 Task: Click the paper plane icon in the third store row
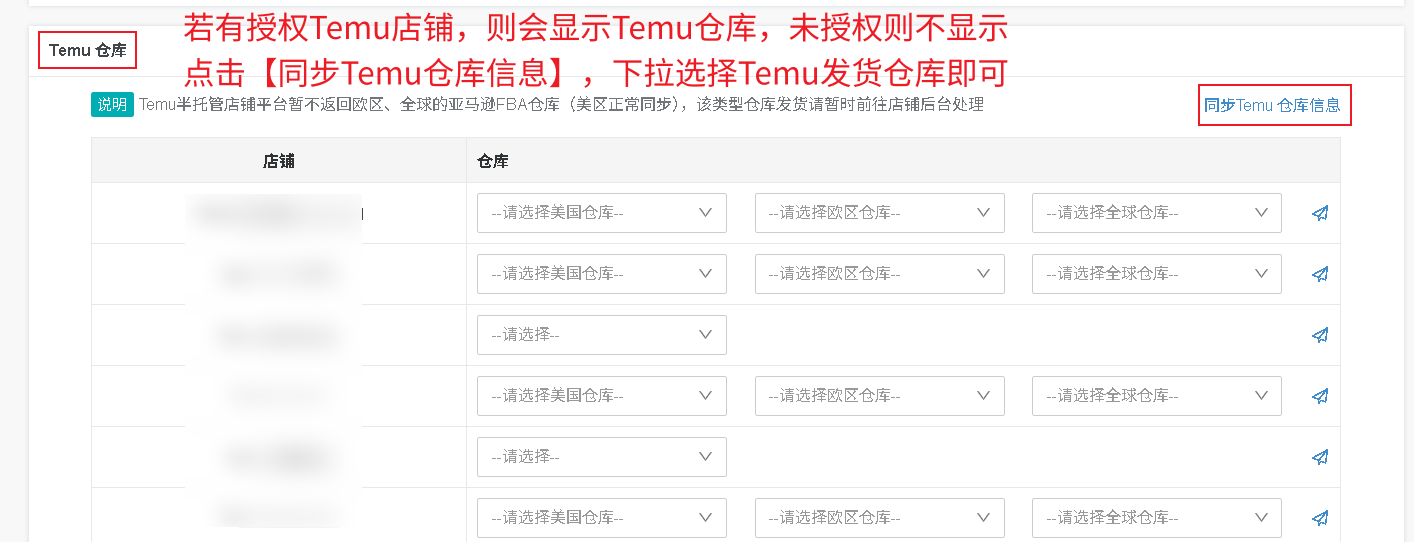click(x=1320, y=335)
